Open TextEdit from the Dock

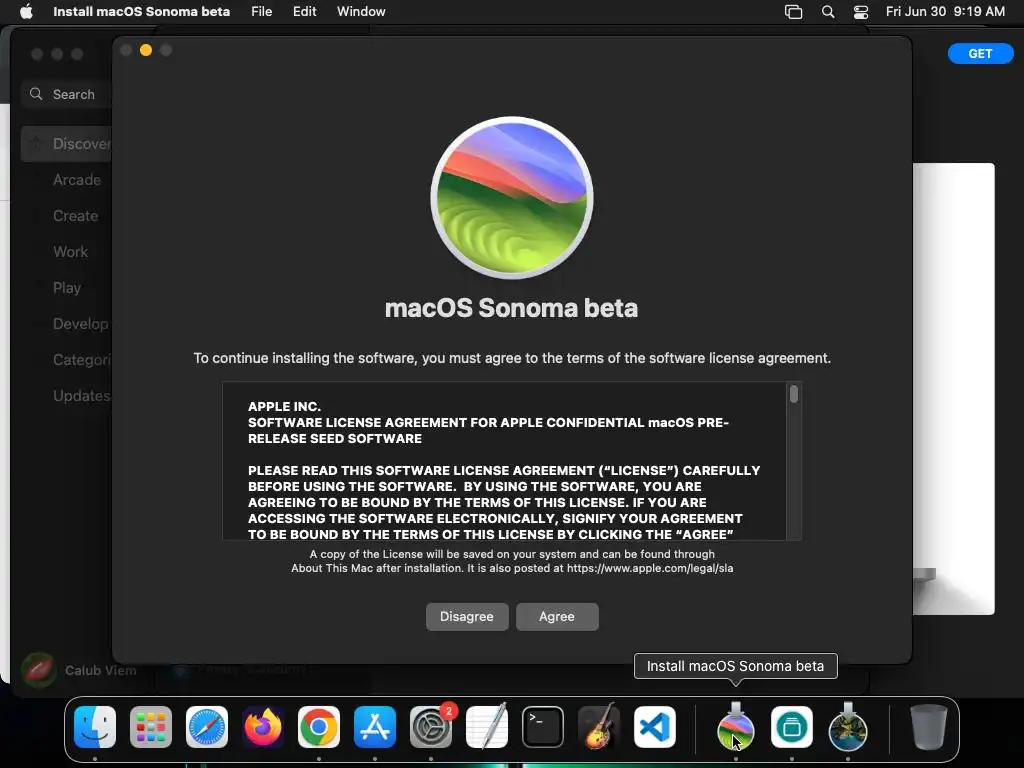click(487, 727)
